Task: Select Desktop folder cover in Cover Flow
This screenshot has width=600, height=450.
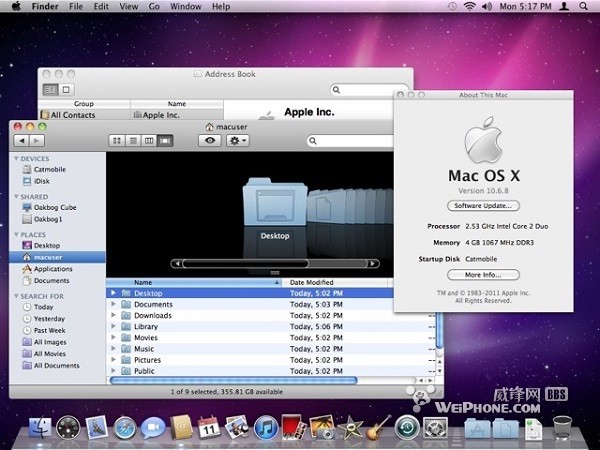Action: (275, 202)
